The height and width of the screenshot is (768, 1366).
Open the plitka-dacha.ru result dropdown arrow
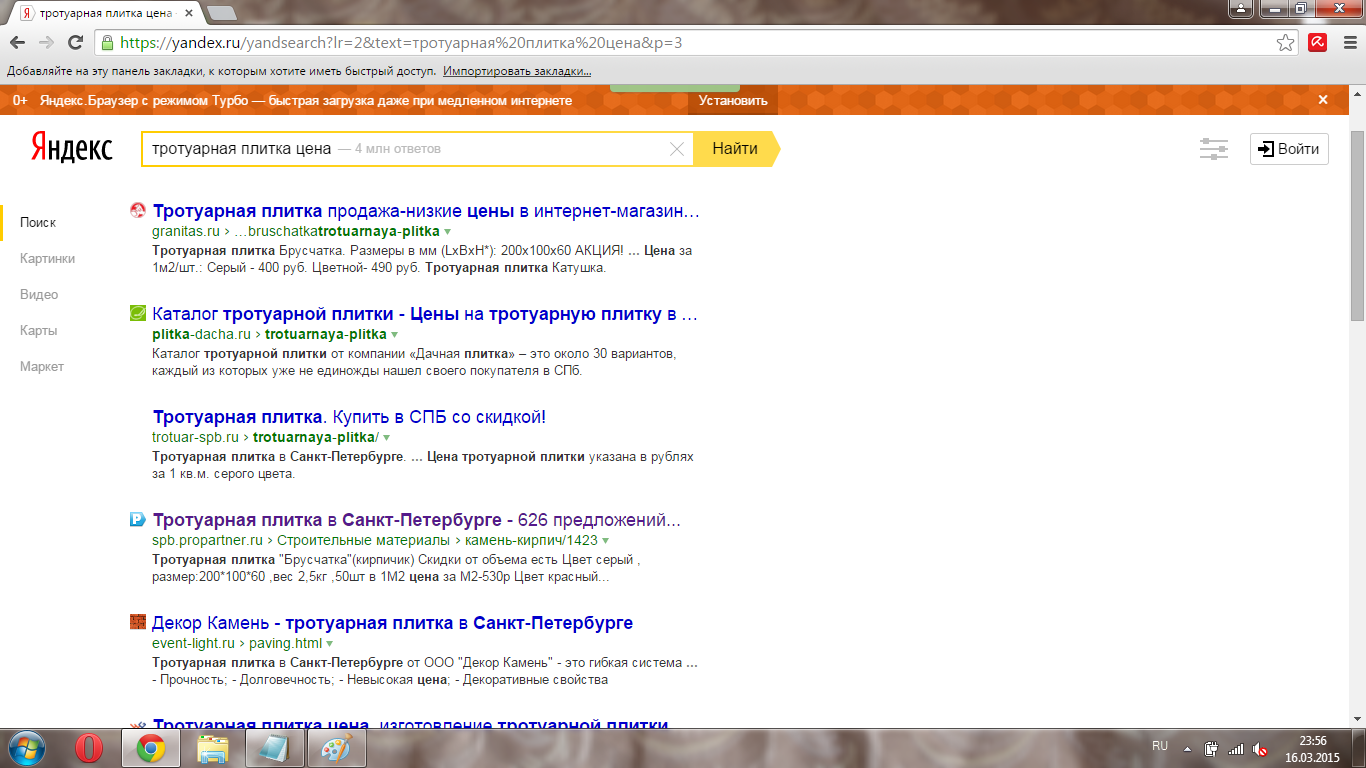[395, 335]
